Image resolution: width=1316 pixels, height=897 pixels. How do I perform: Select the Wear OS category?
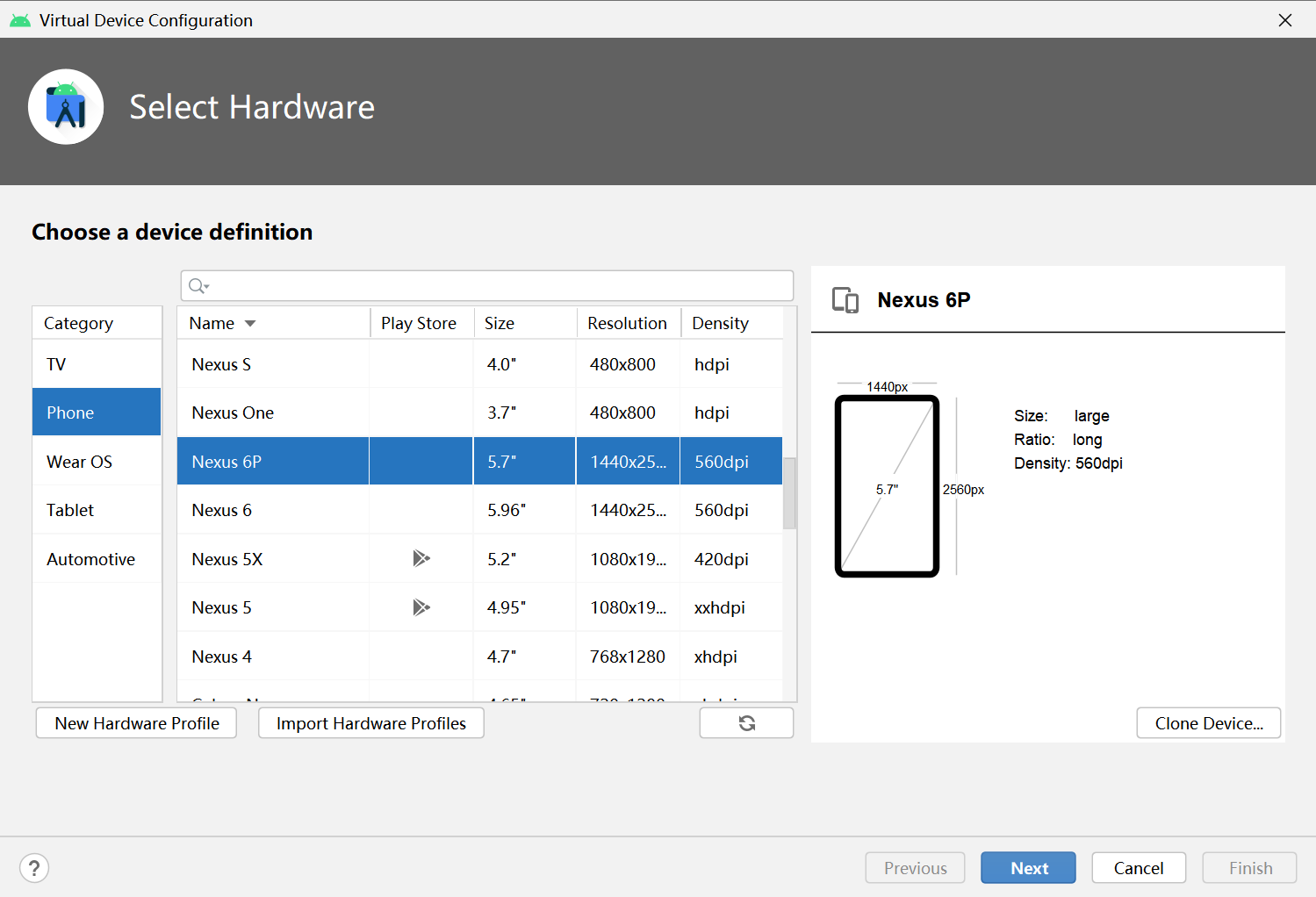pos(97,462)
